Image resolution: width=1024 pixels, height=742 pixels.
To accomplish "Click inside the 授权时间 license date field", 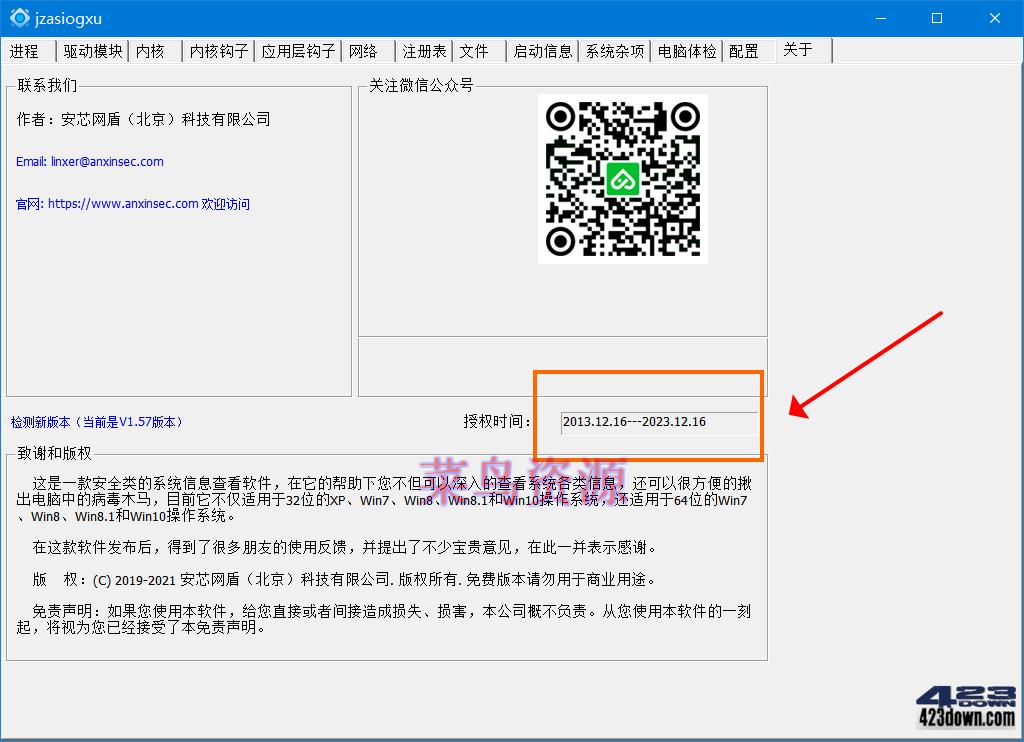I will [648, 421].
